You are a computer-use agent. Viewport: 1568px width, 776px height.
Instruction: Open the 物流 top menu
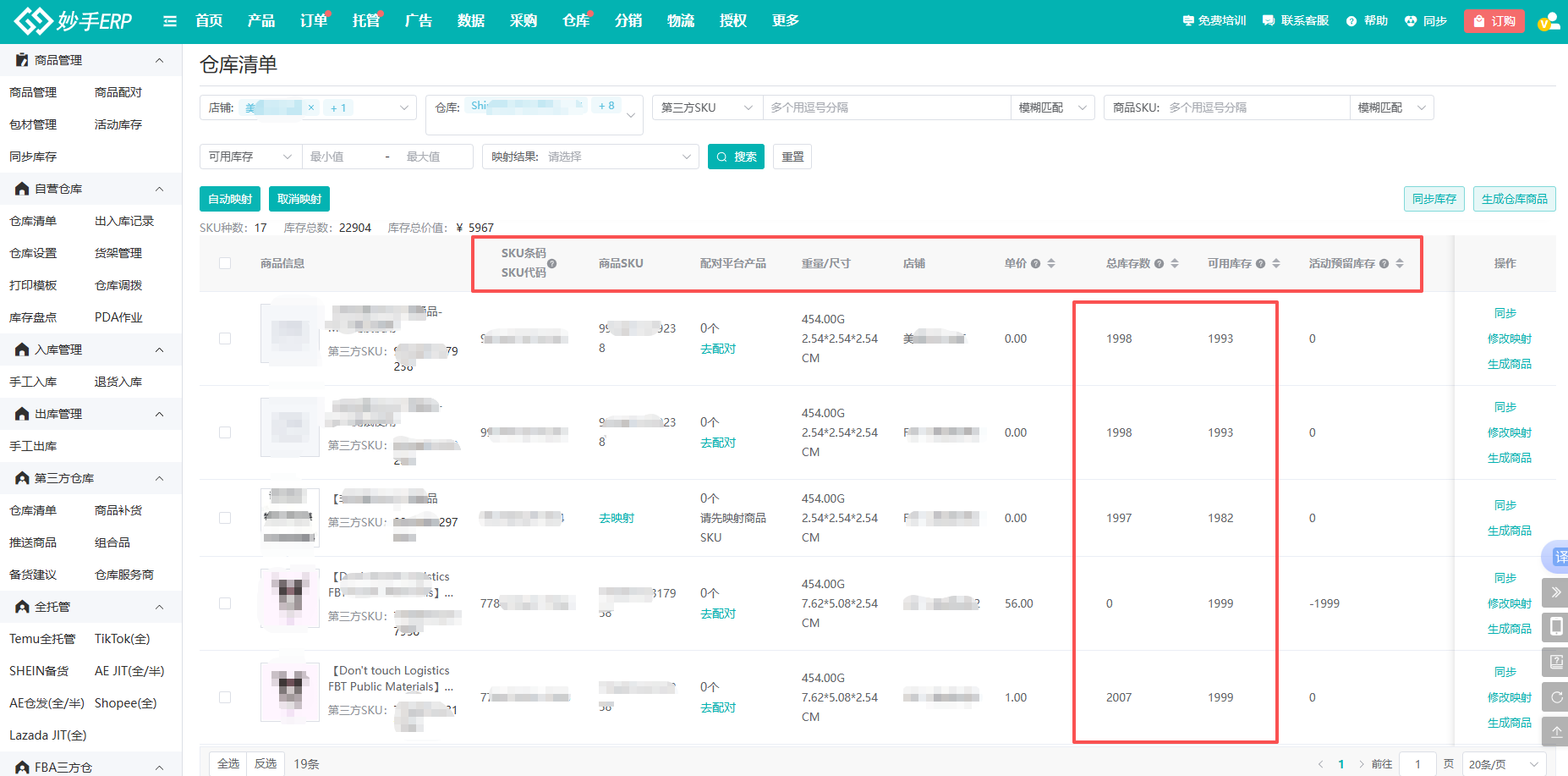[680, 21]
